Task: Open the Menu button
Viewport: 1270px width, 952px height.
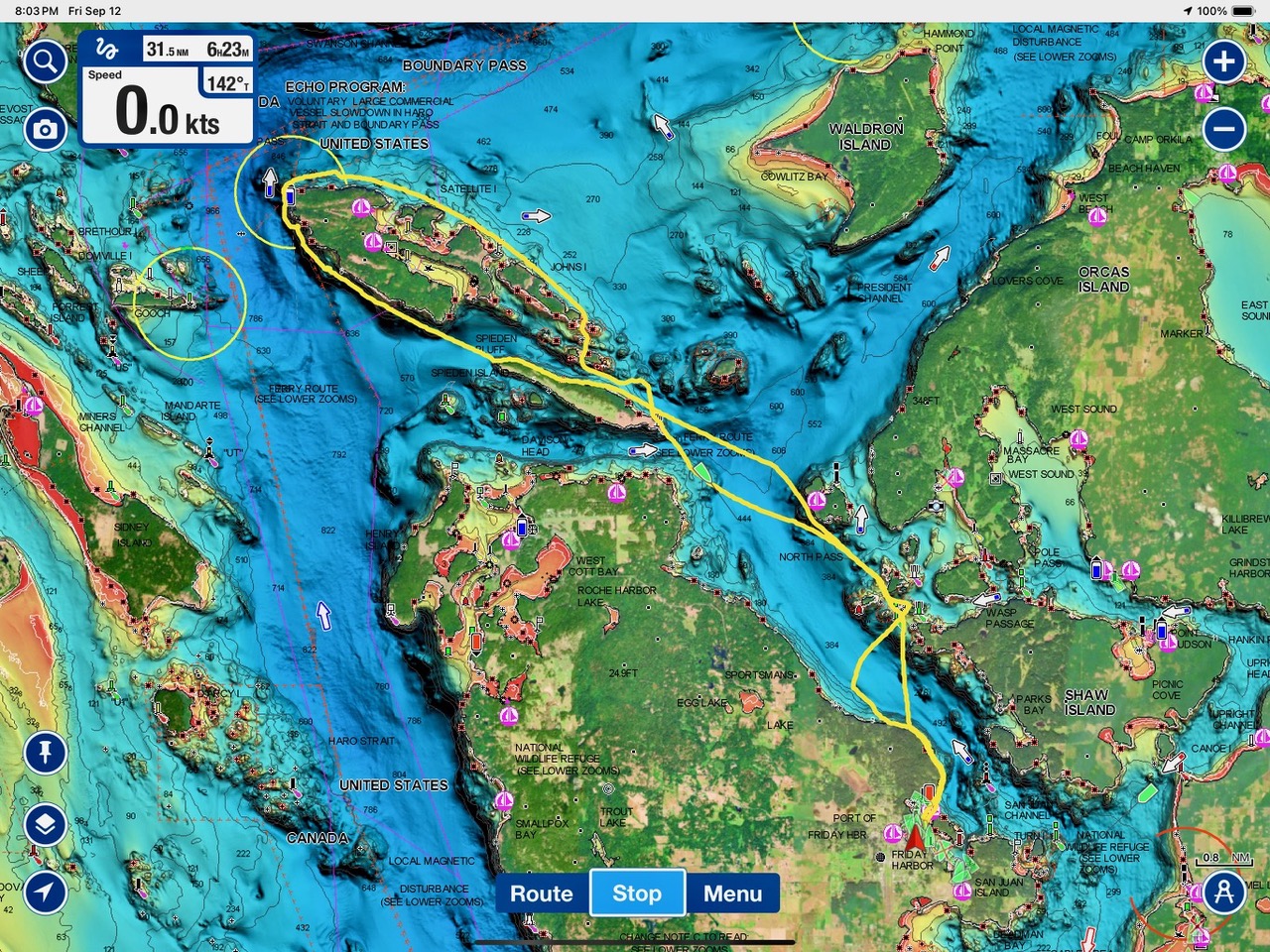Action: (732, 893)
